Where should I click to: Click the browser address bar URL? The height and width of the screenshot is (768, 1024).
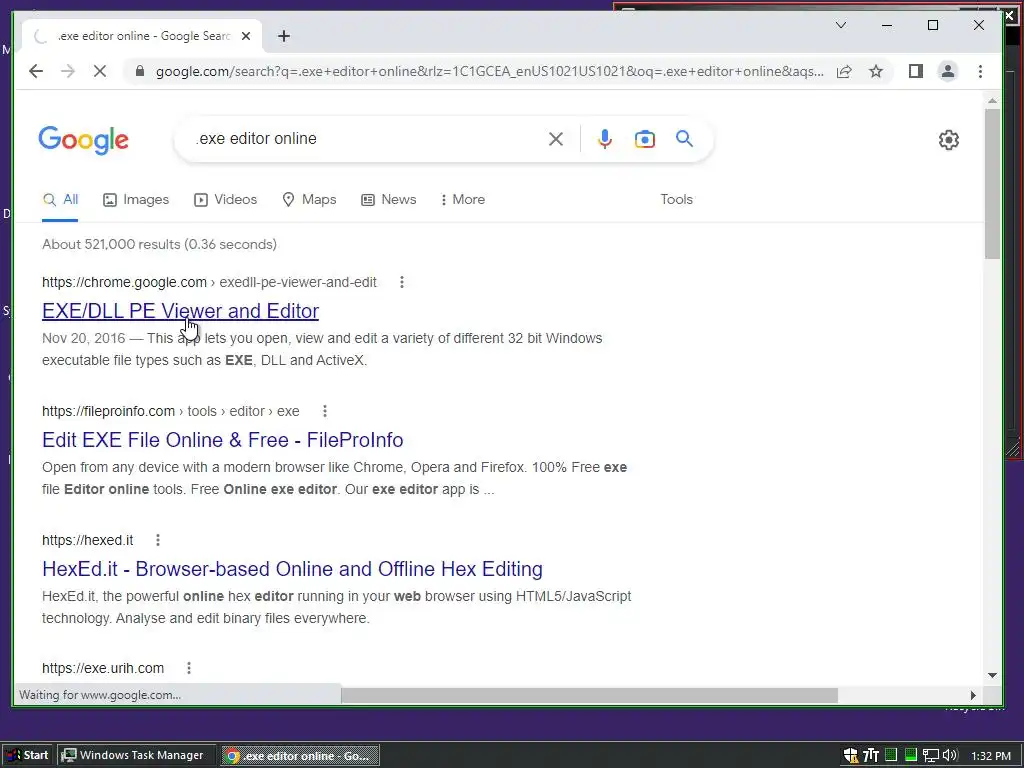pyautogui.click(x=489, y=71)
